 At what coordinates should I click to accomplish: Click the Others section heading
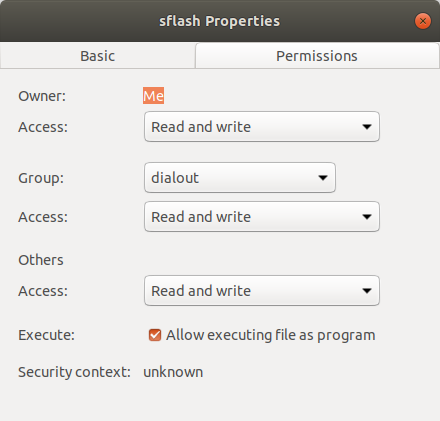coord(41,260)
